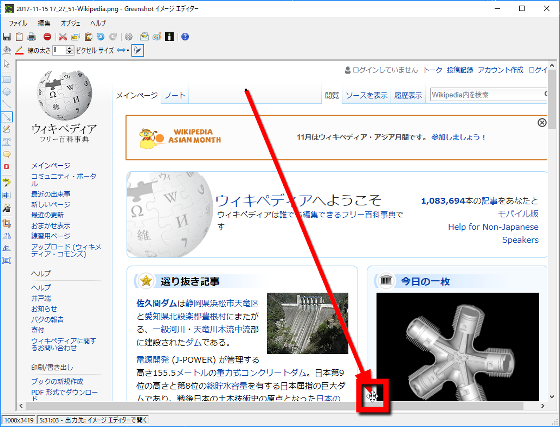This screenshot has width=560, height=427.
Task: Click the vertical scrollbar thumb
Action: [552, 99]
